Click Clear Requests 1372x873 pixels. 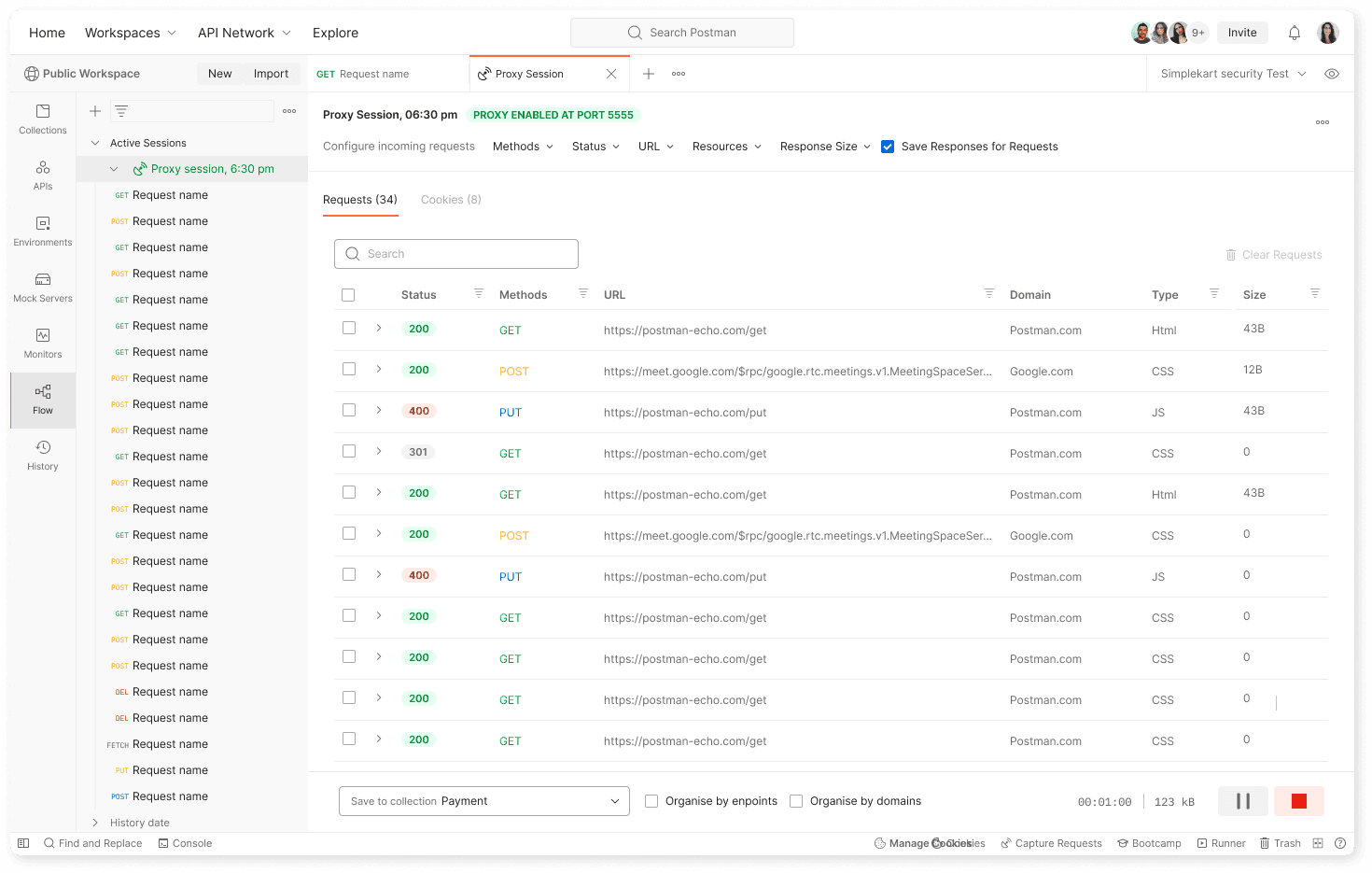1274,255
